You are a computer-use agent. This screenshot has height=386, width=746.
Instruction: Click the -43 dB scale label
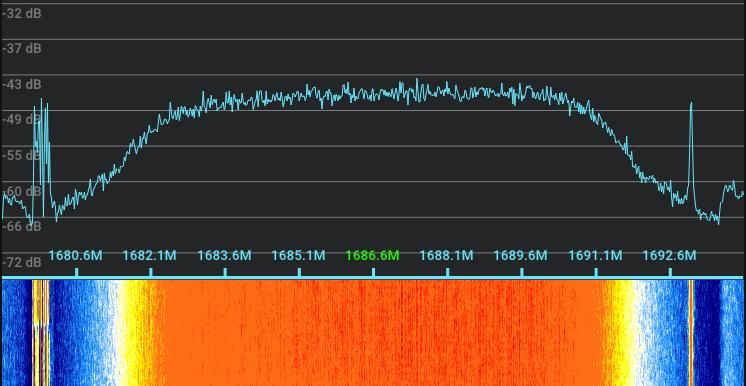(22, 85)
